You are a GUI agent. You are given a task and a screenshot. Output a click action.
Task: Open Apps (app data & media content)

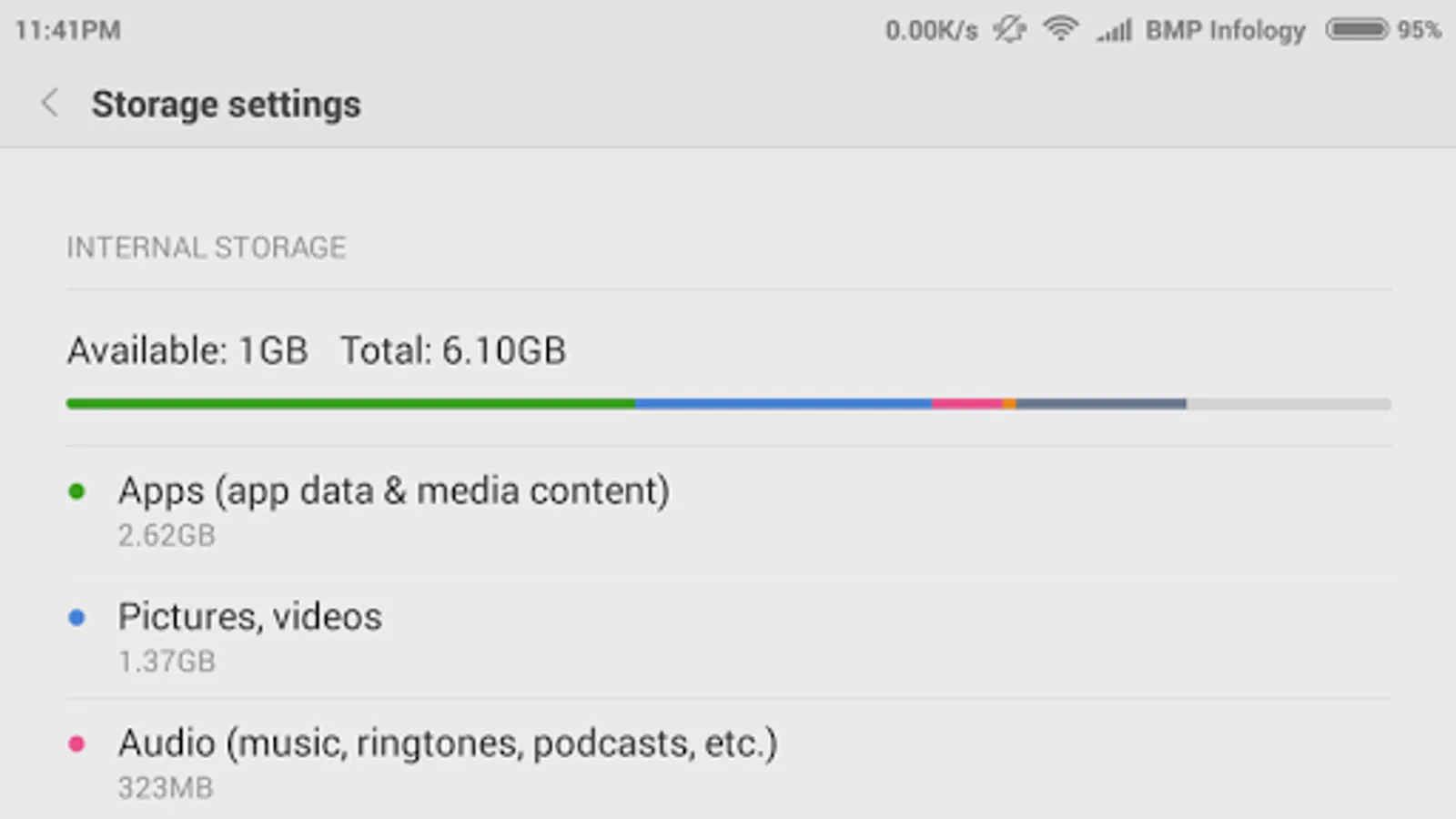pos(393,492)
